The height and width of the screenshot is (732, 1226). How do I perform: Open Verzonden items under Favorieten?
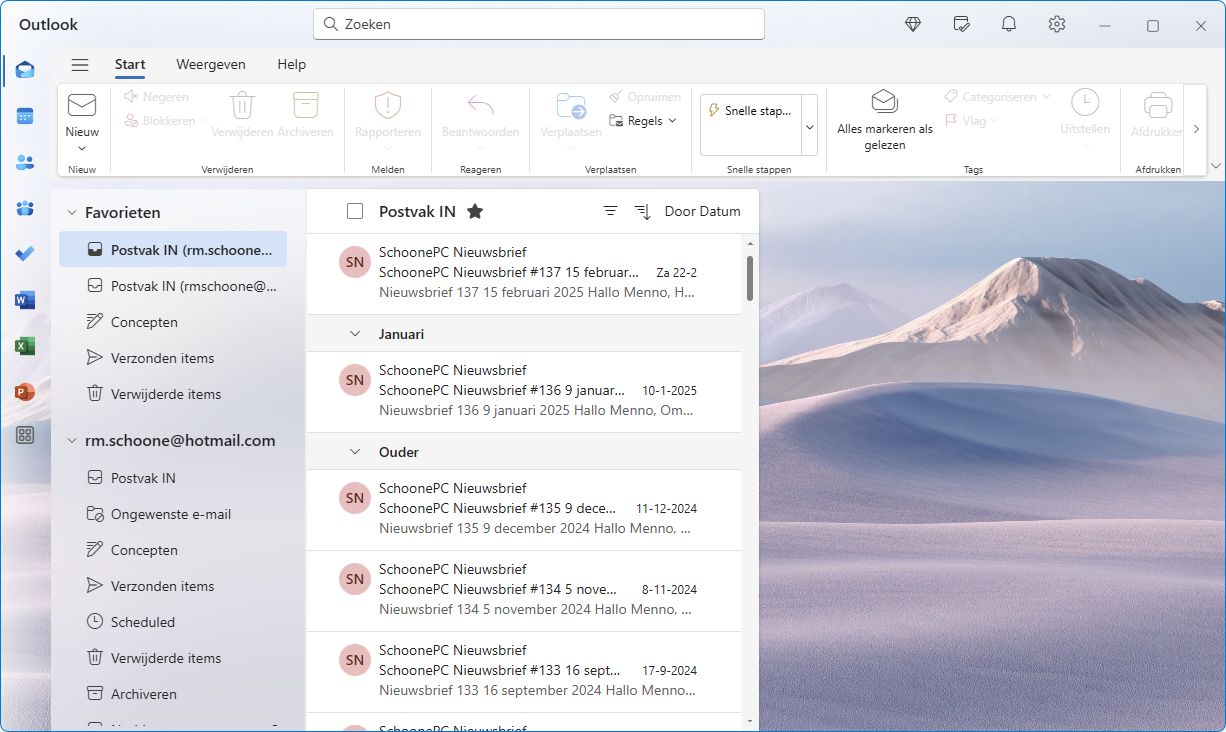[x=173, y=358]
